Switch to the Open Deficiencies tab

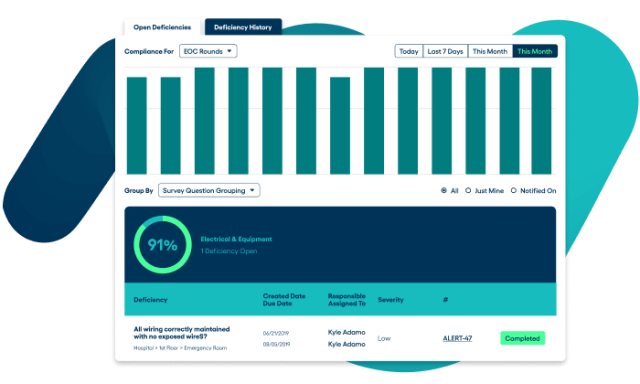[162, 27]
